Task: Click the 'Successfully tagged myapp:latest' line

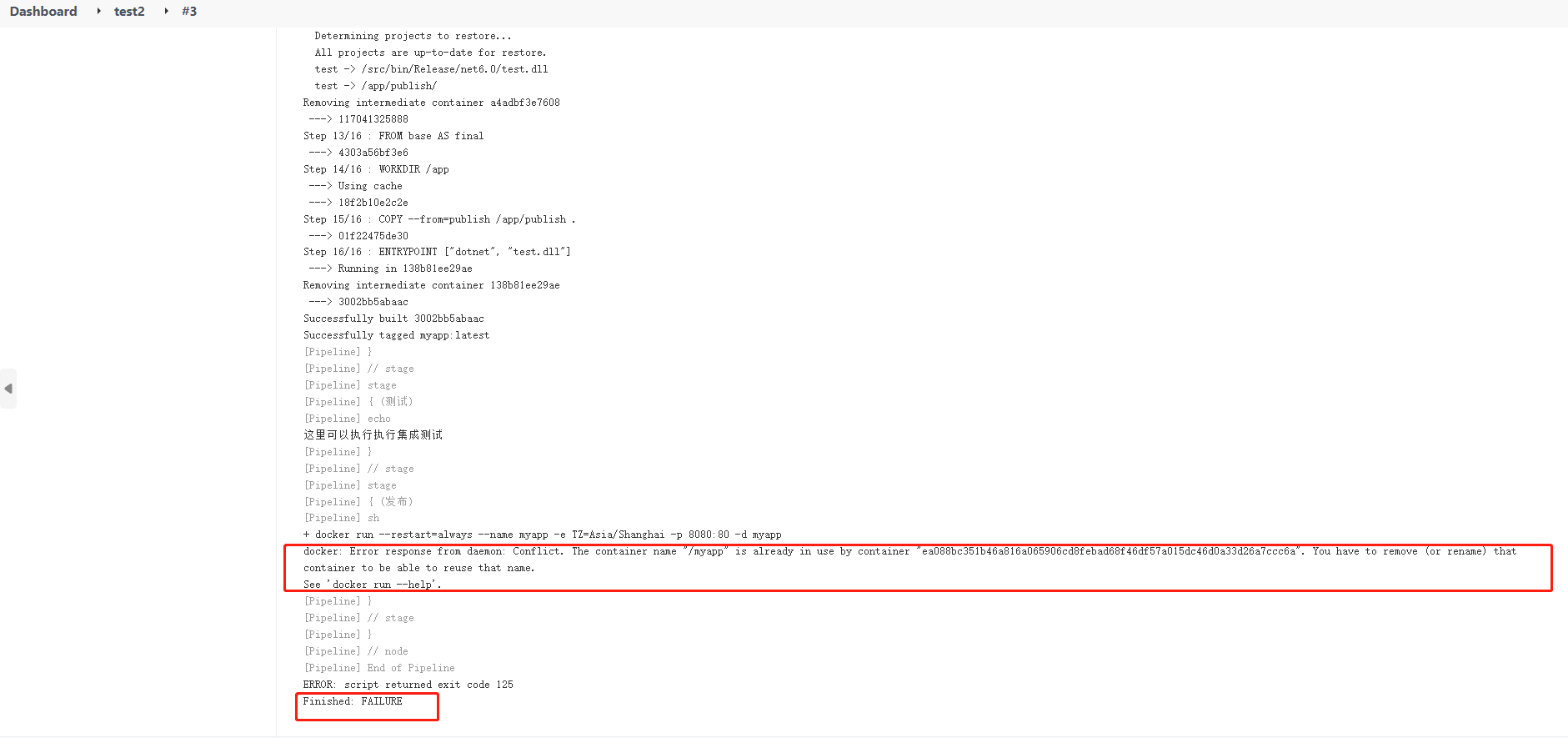Action: click(396, 335)
